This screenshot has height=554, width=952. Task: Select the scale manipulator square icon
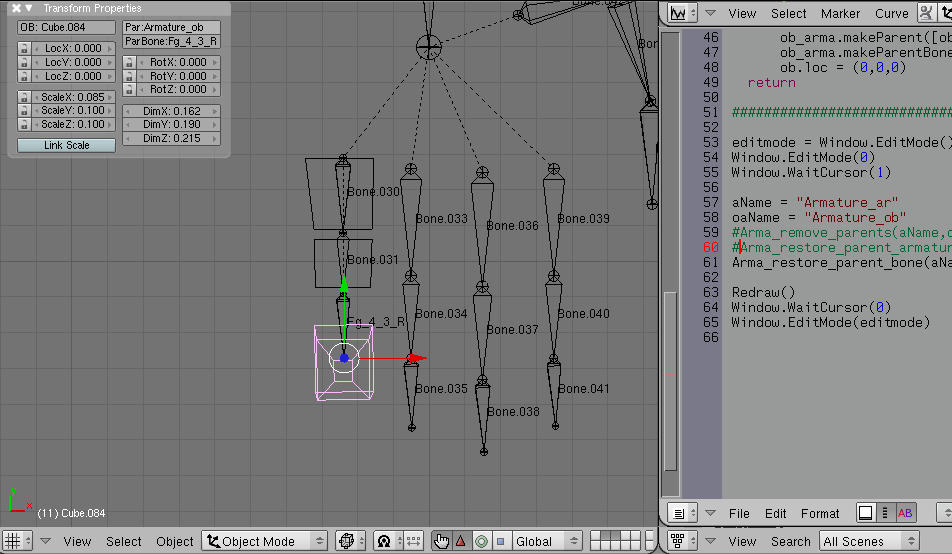pos(500,541)
